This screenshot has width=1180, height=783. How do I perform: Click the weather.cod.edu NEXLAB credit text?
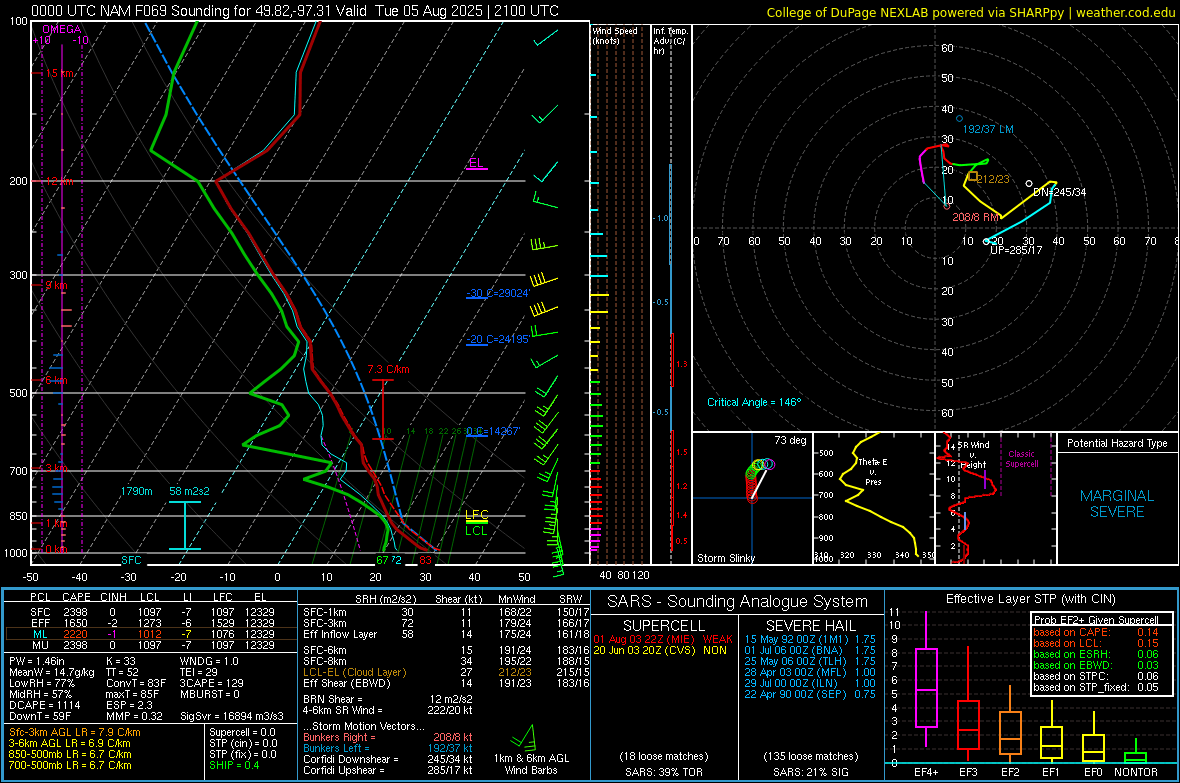click(x=971, y=12)
